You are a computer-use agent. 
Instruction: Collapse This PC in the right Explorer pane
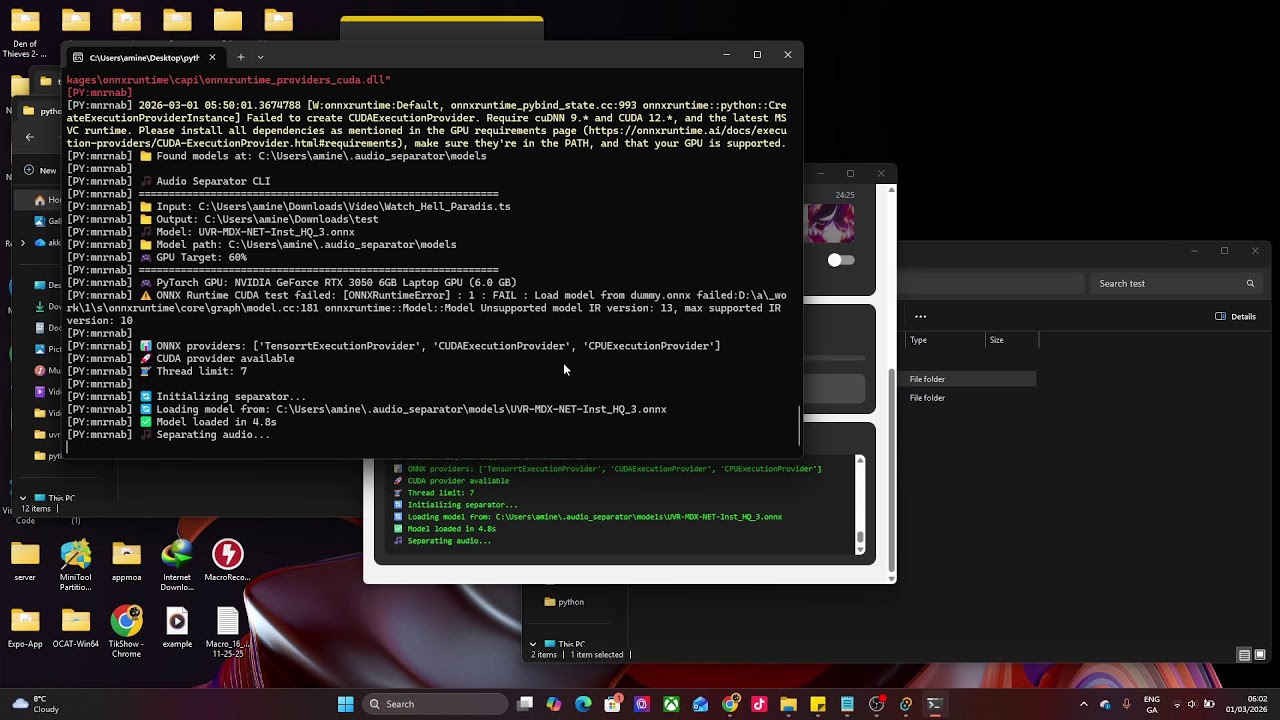tap(533, 644)
